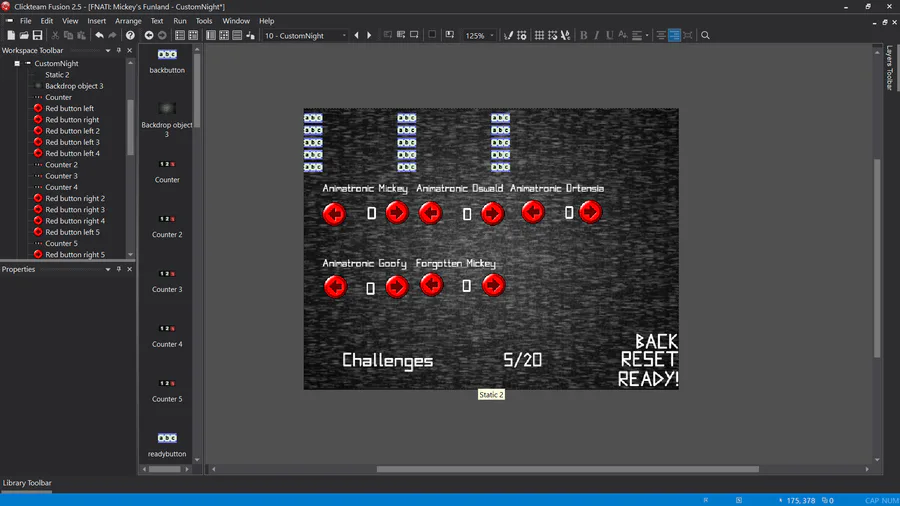900x506 pixels.
Task: Toggle the grid display icon
Action: click(x=539, y=36)
